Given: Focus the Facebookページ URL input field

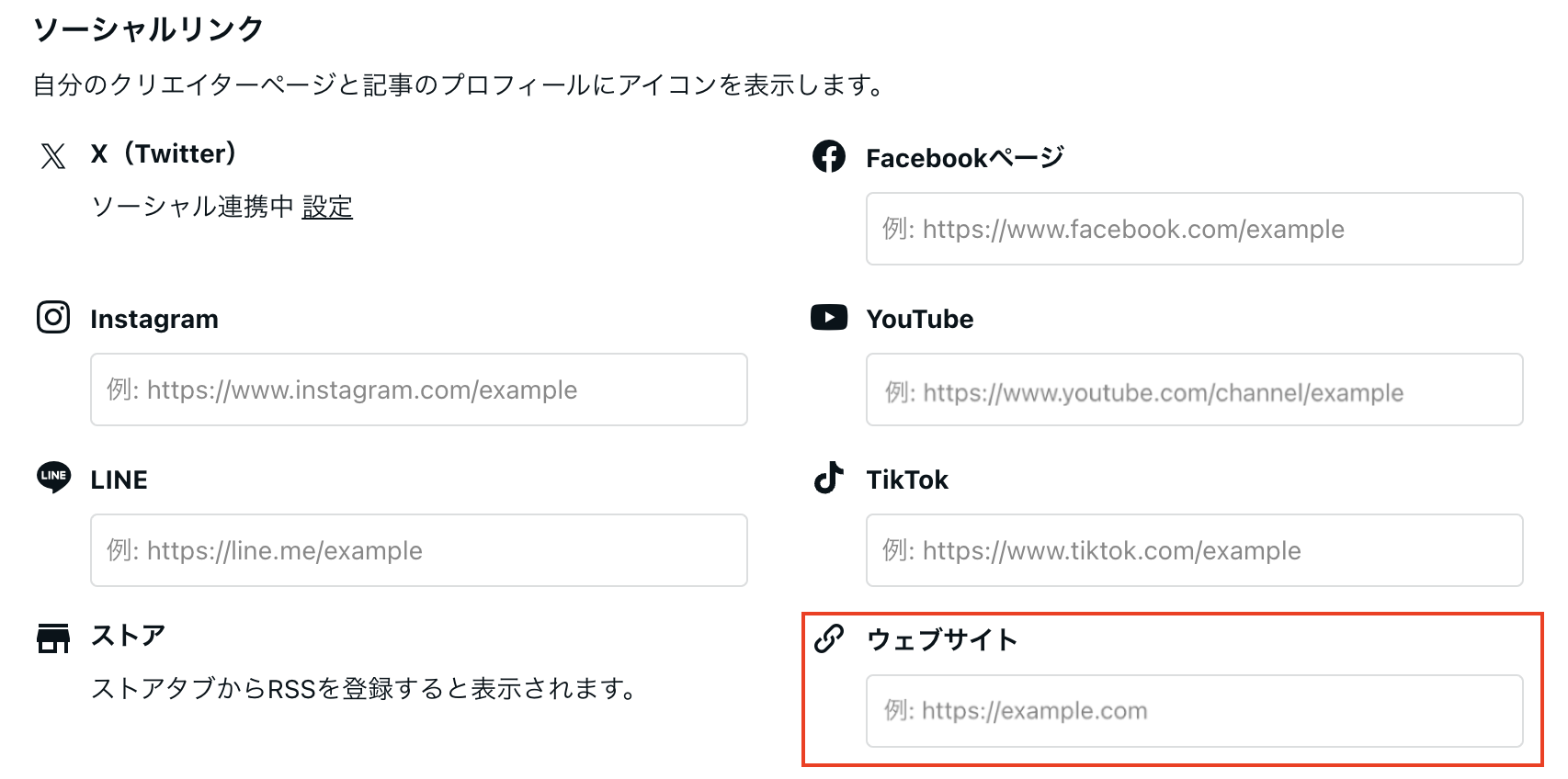Looking at the screenshot, I should (x=1194, y=229).
